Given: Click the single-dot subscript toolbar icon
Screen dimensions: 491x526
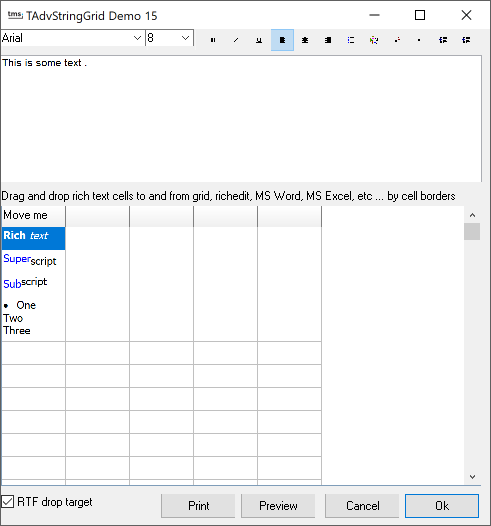Looking at the screenshot, I should tap(419, 40).
